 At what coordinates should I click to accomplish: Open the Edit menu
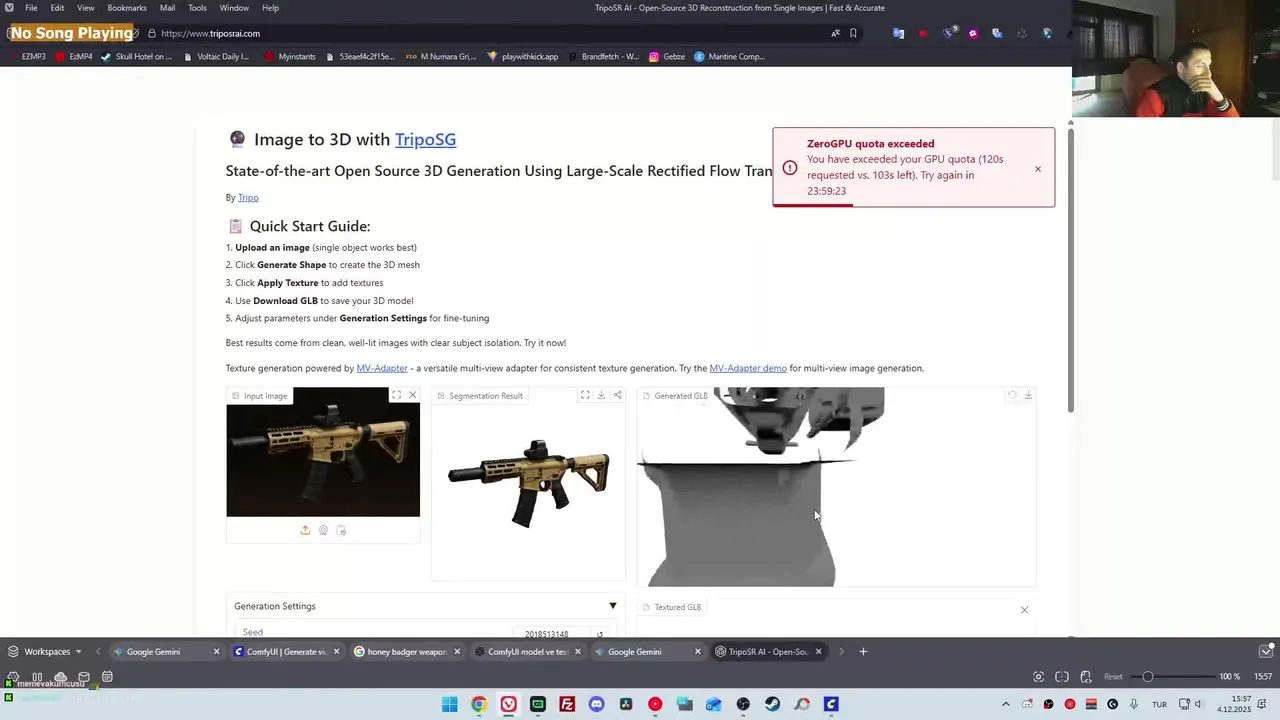pyautogui.click(x=58, y=8)
